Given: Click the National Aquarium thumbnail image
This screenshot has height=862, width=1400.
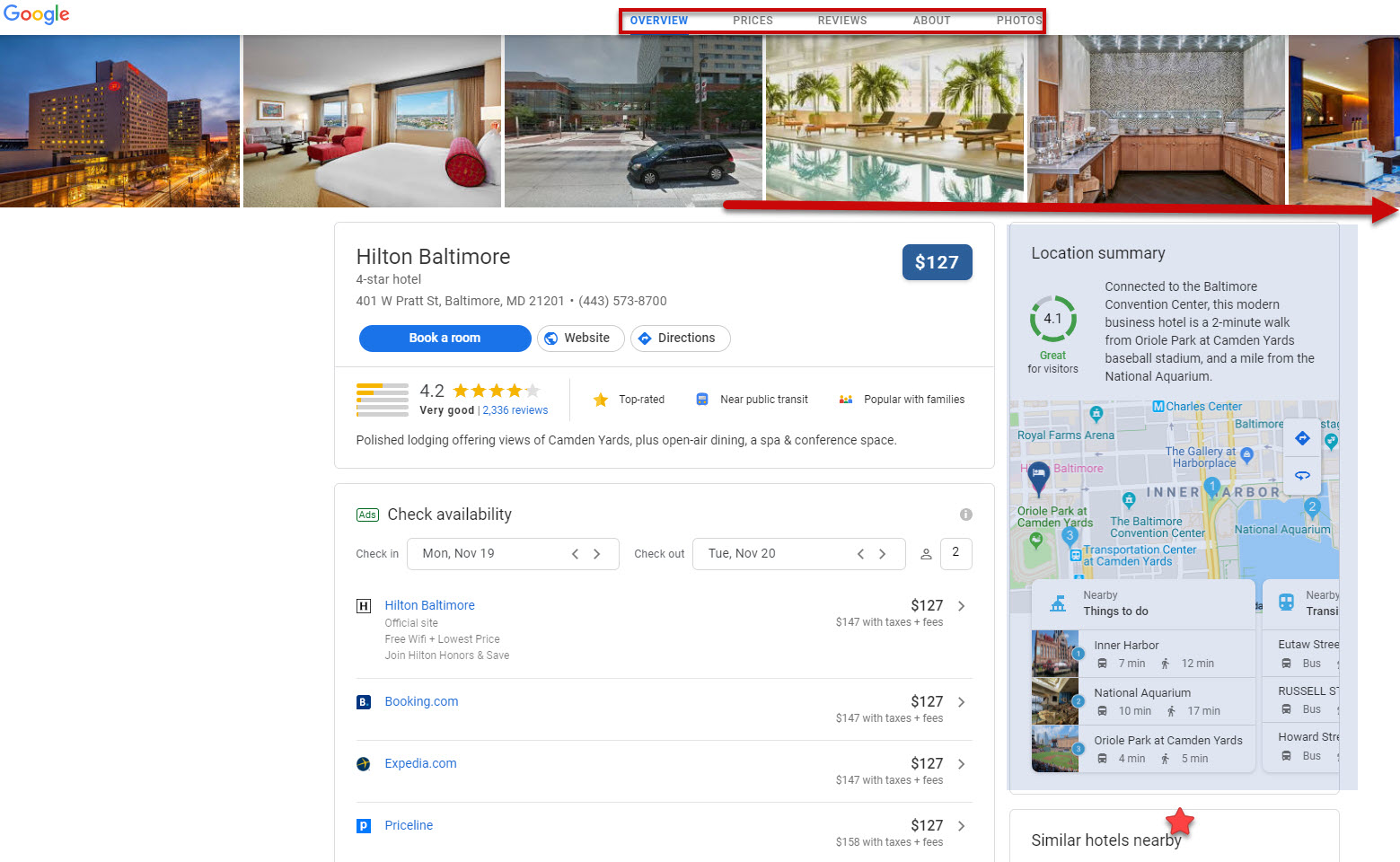Looking at the screenshot, I should pyautogui.click(x=1055, y=701).
